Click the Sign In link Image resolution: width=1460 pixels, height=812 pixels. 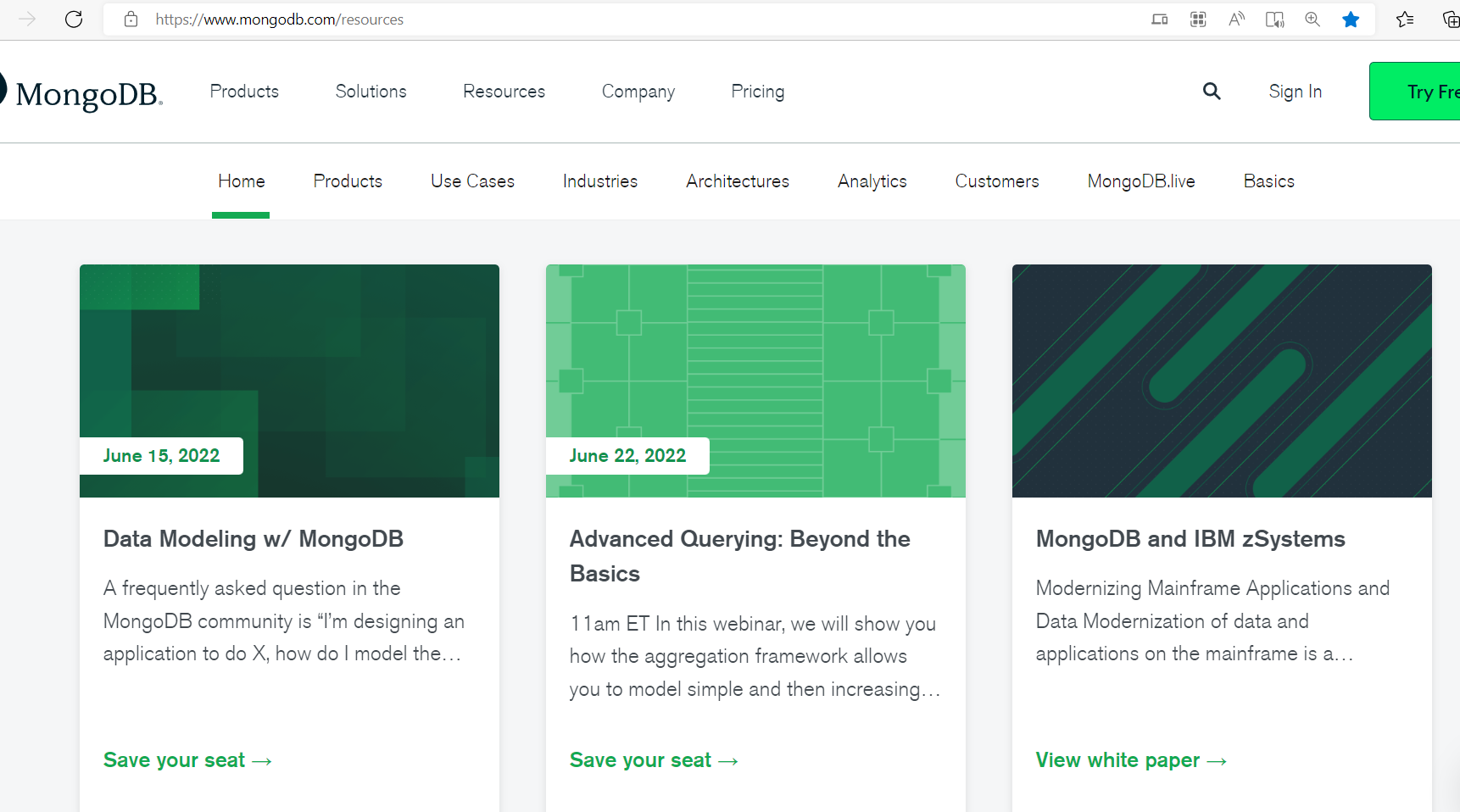(1296, 92)
